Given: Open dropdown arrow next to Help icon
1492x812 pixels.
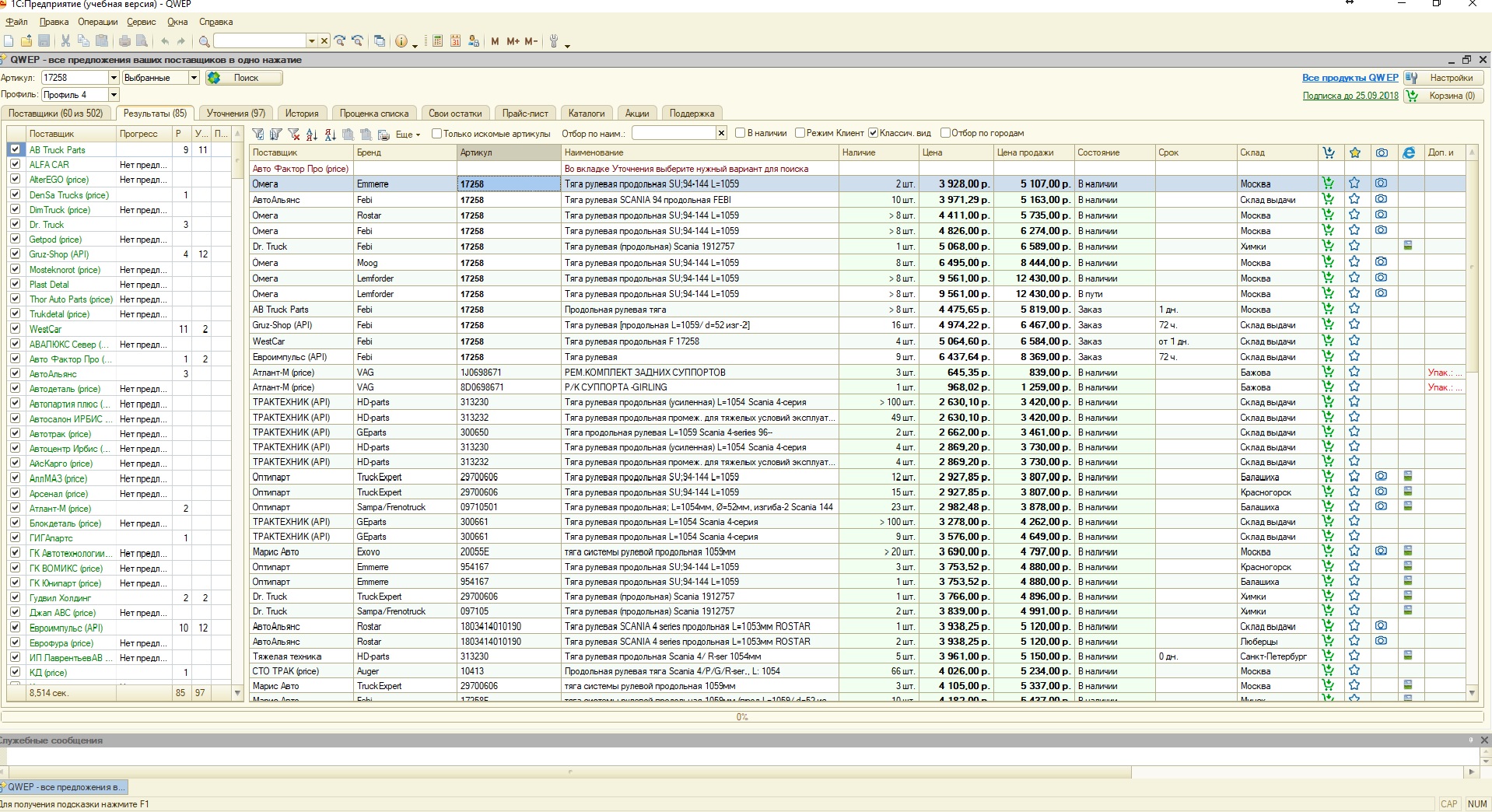Looking at the screenshot, I should point(415,45).
